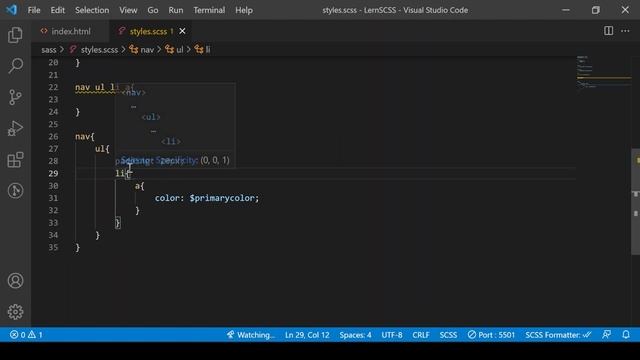Click the nav breadcrumb symbol
Screen dimensions: 640x360
(142, 49)
